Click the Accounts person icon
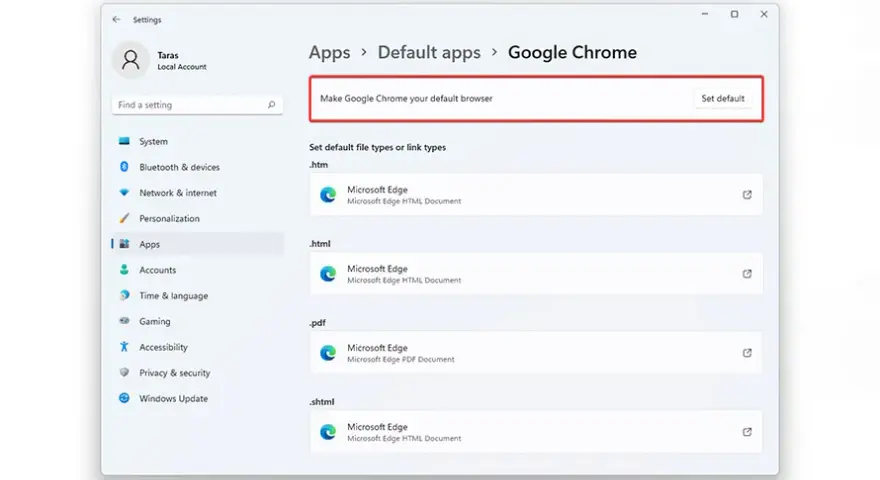 tap(124, 269)
